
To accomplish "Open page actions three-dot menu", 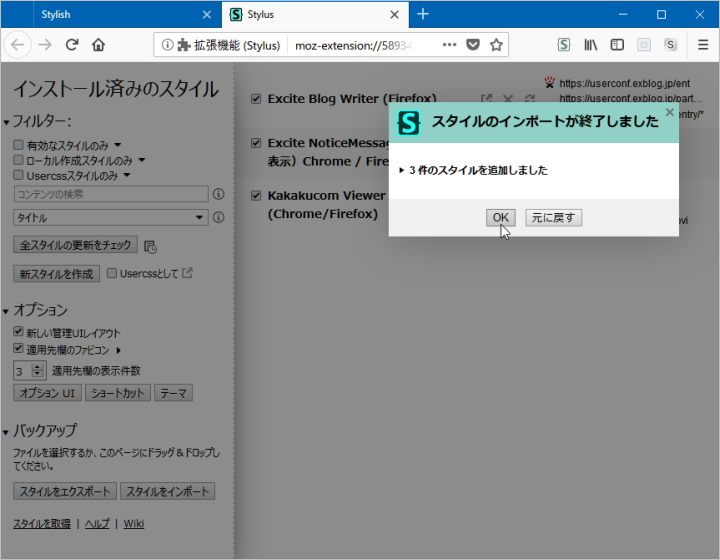I will 450,45.
